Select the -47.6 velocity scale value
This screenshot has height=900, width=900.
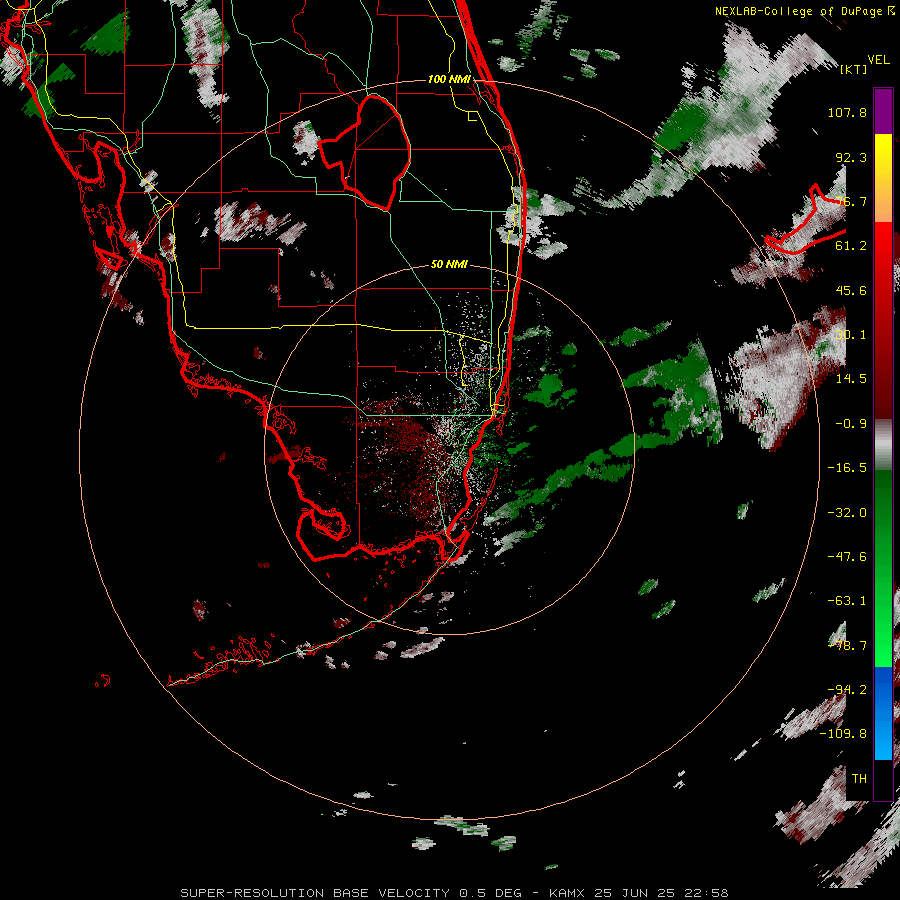[x=847, y=557]
